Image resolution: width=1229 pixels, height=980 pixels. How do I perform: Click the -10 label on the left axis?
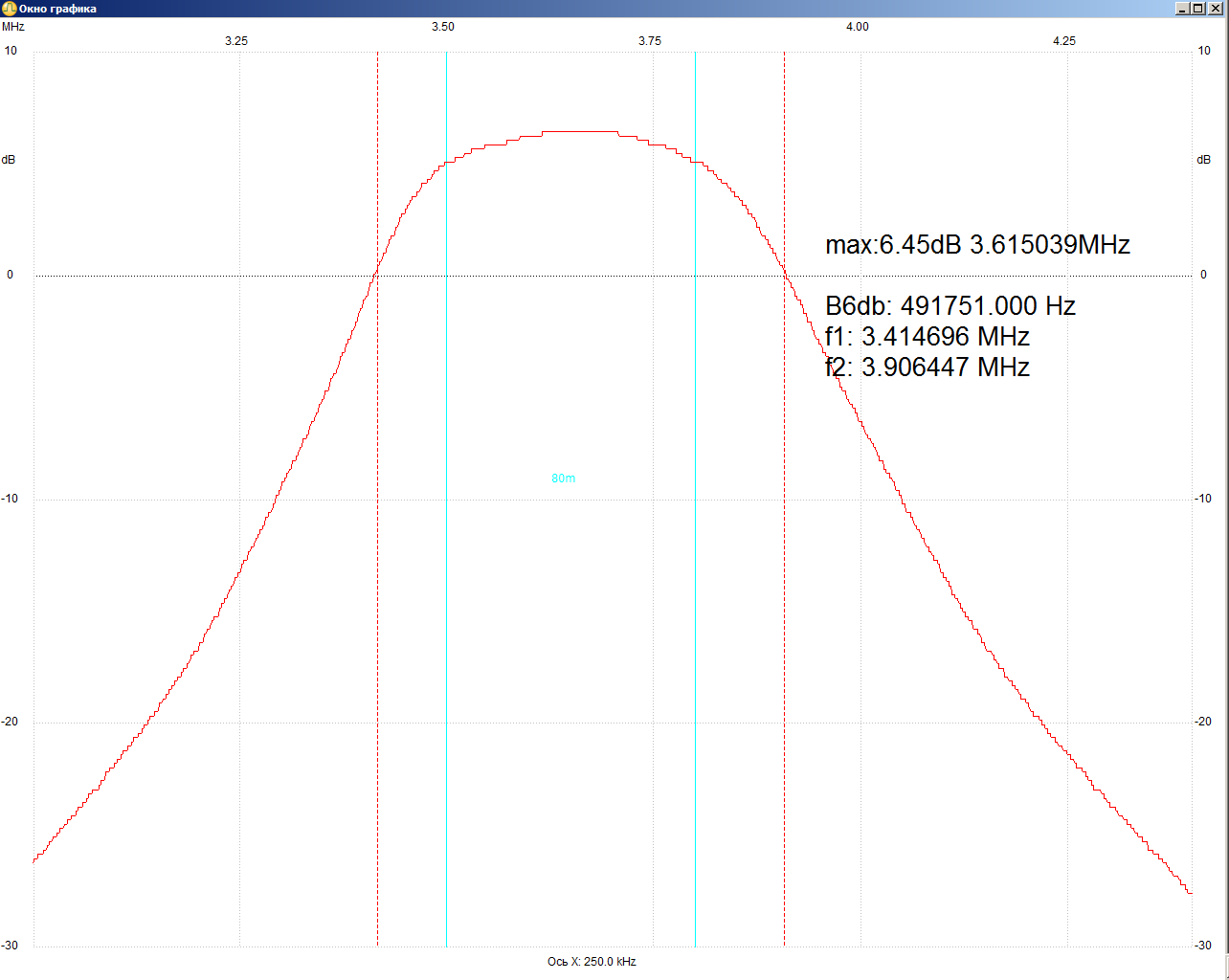pyautogui.click(x=10, y=499)
